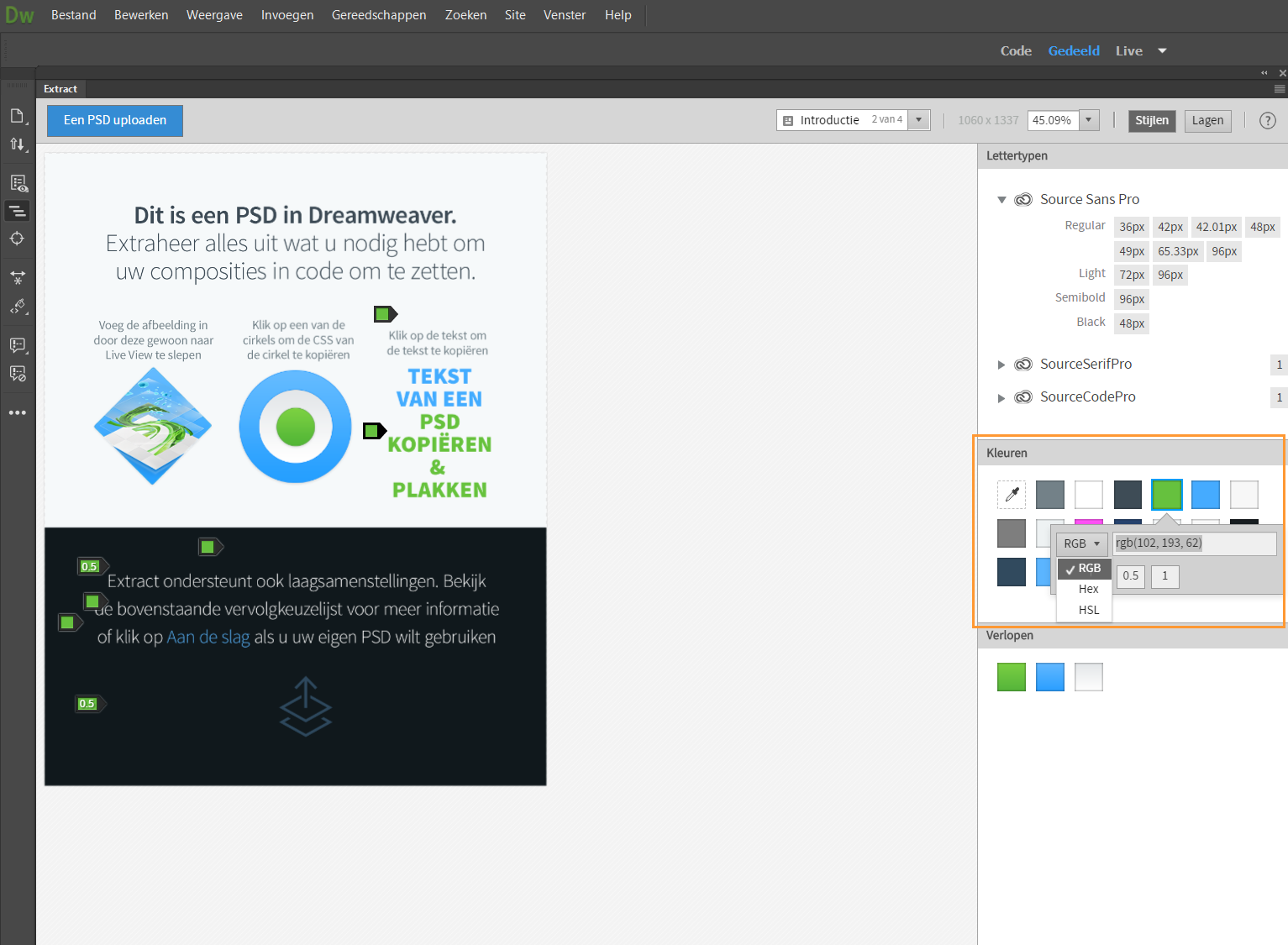
Task: Open the Venster menu
Action: pyautogui.click(x=564, y=14)
